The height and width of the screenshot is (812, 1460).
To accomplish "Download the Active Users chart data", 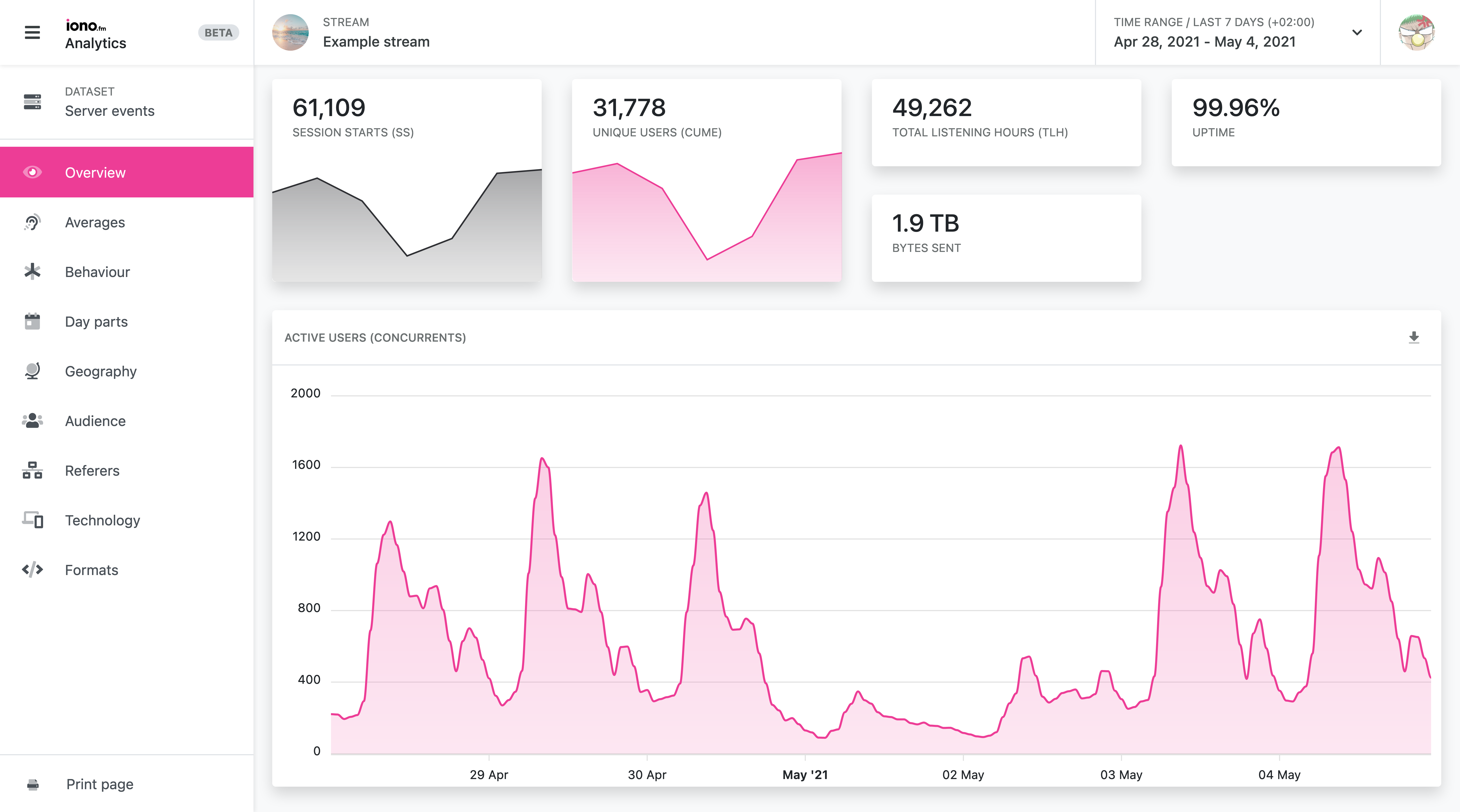I will 1414,338.
